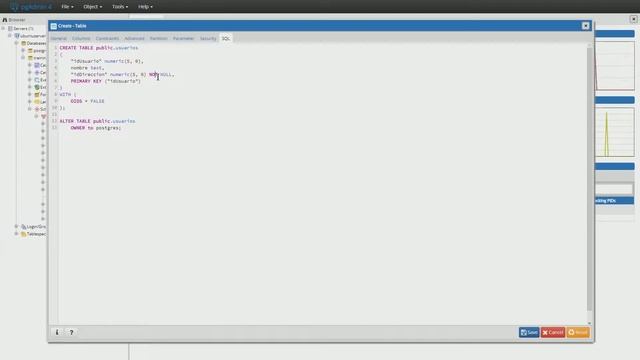Click the Servers node icon
640x360 pixels.
(x=11, y=29)
